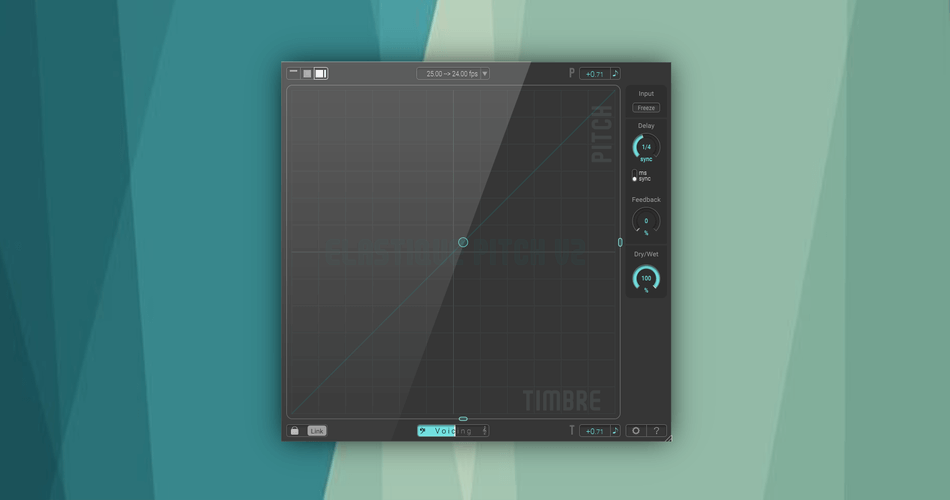Viewport: 950px width, 500px height.
Task: Click the Delay knob set to 1/4
Action: click(x=646, y=147)
